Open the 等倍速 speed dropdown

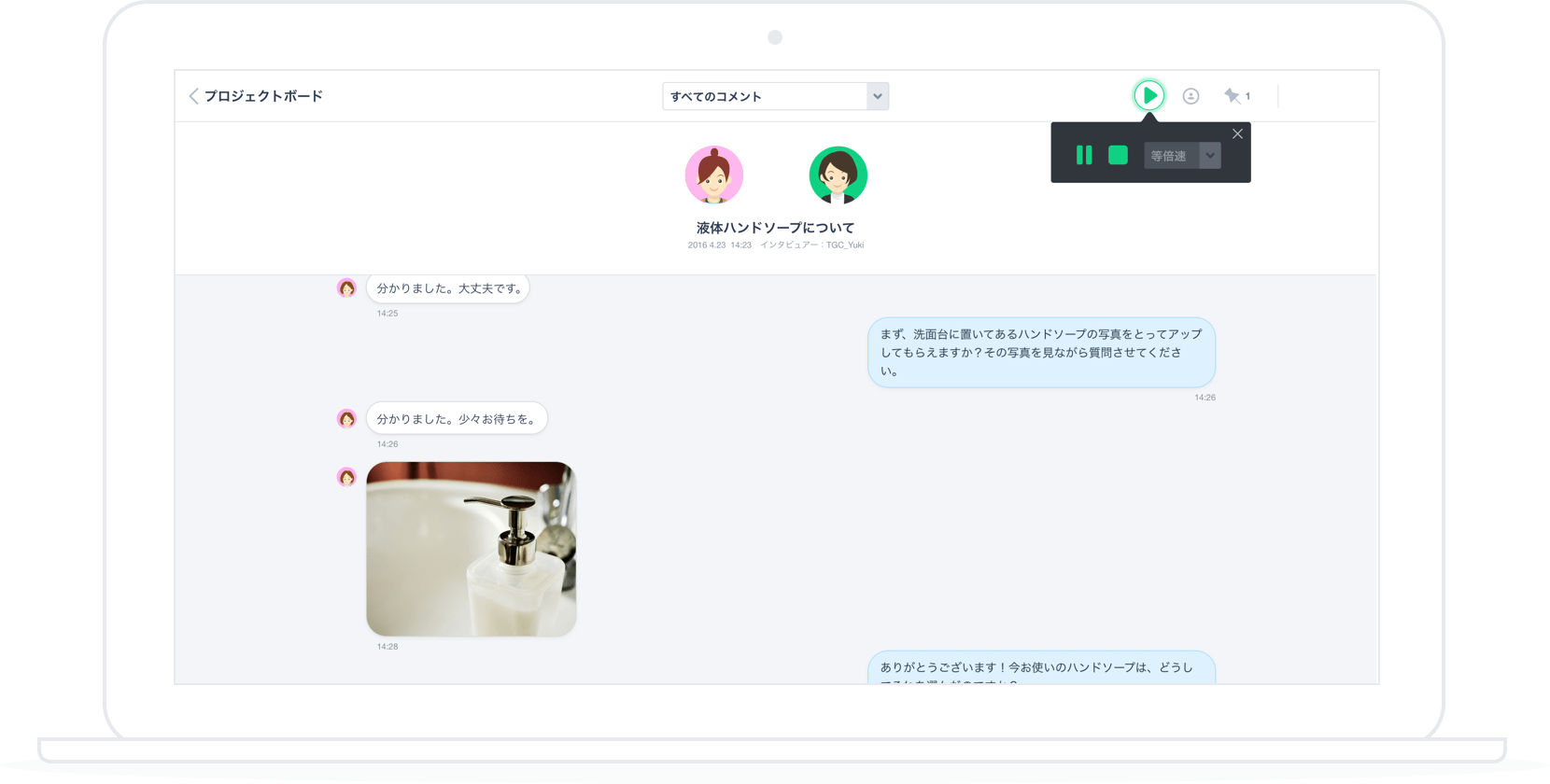pos(1182,156)
